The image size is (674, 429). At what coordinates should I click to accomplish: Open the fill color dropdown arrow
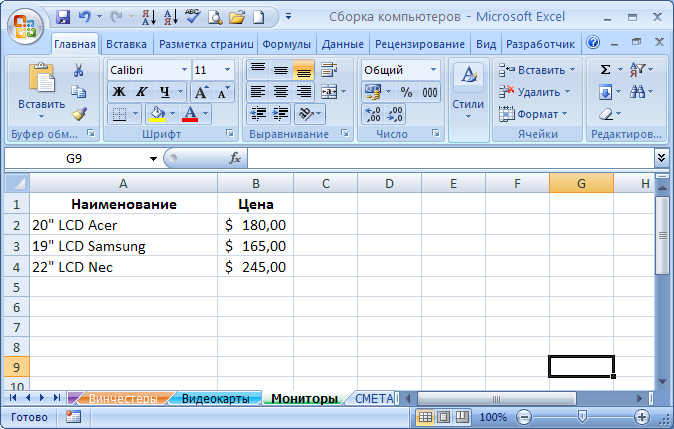(x=173, y=114)
